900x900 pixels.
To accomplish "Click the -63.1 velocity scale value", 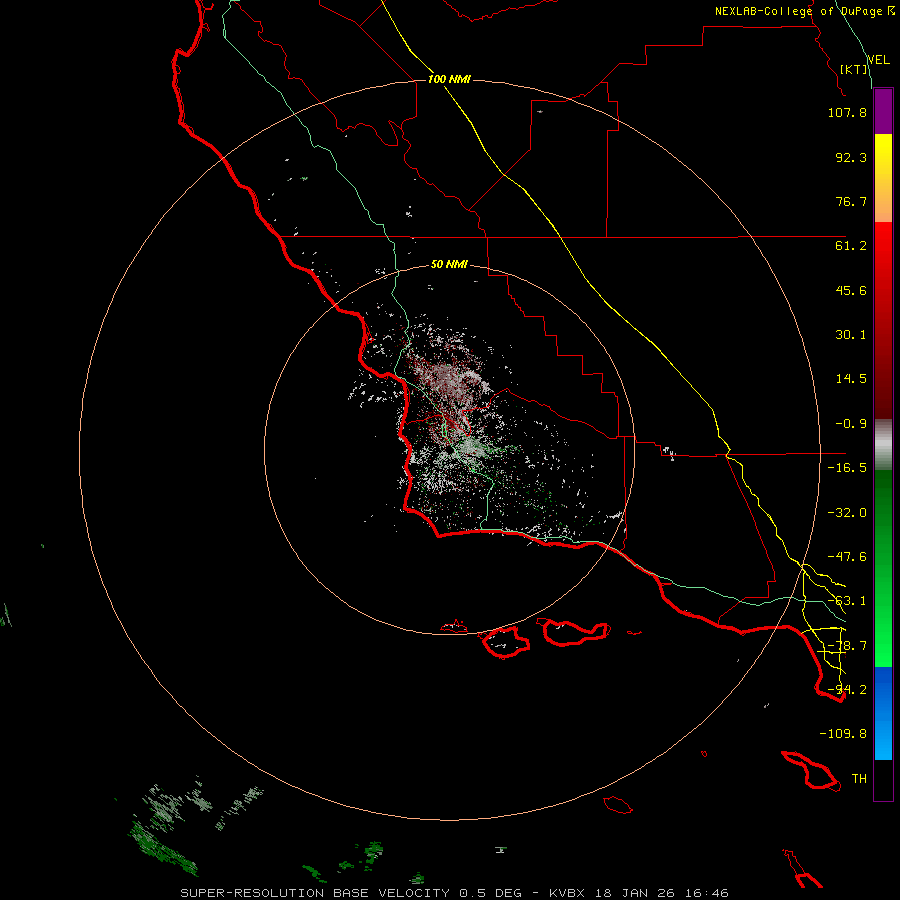I will click(x=847, y=601).
